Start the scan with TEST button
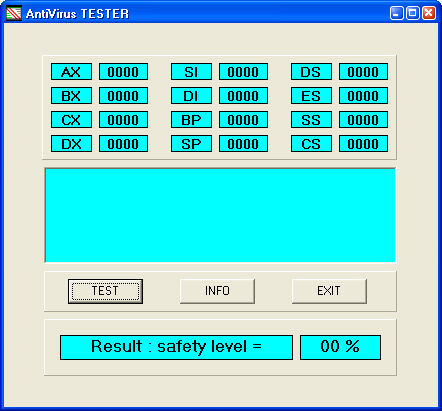 pyautogui.click(x=105, y=291)
